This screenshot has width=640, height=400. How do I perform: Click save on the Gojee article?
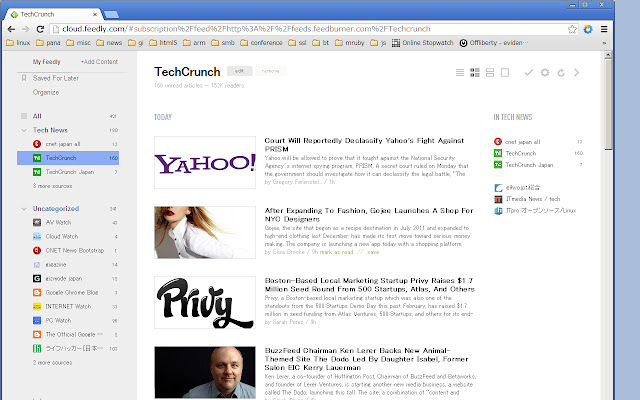pos(373,252)
